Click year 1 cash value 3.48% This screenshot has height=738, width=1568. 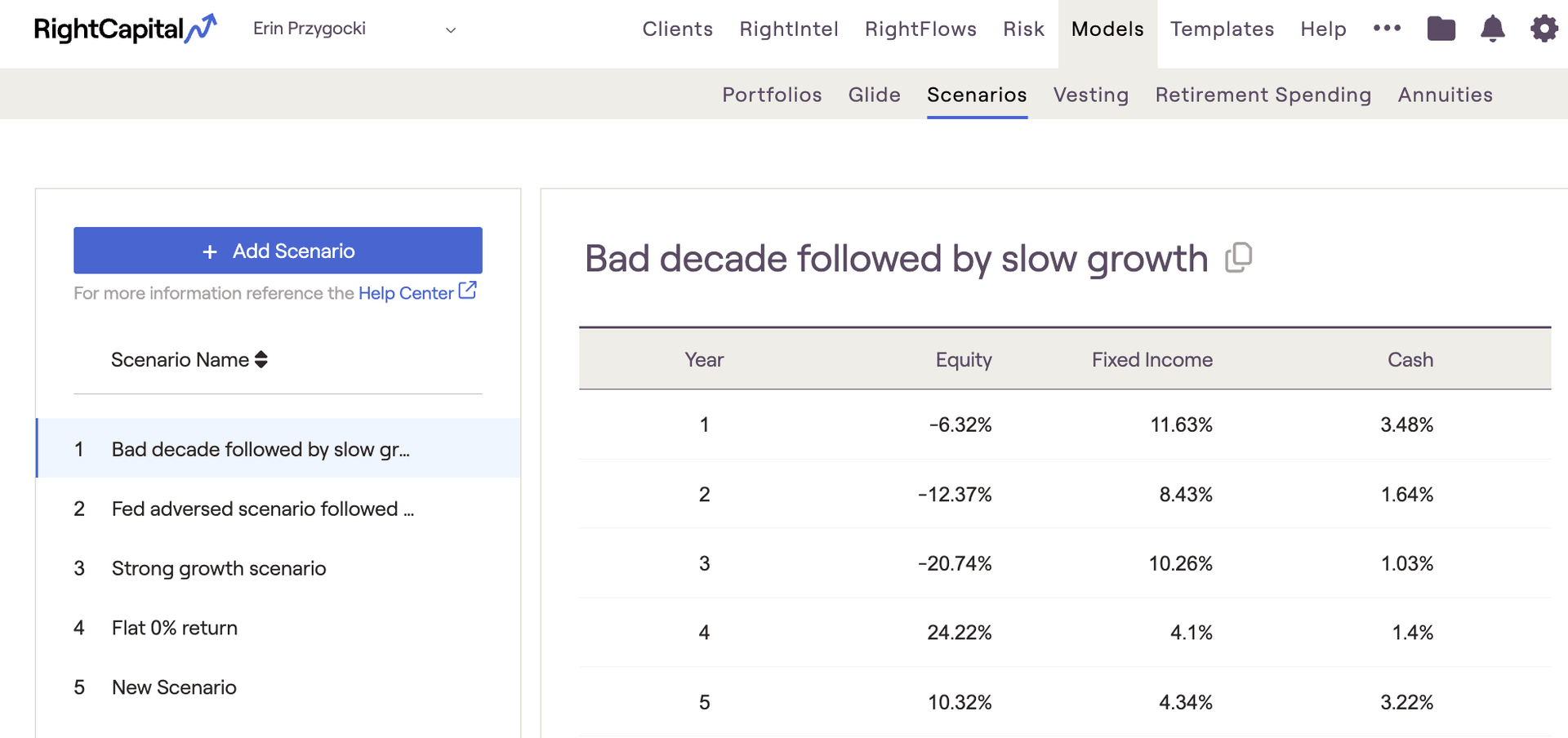1407,425
